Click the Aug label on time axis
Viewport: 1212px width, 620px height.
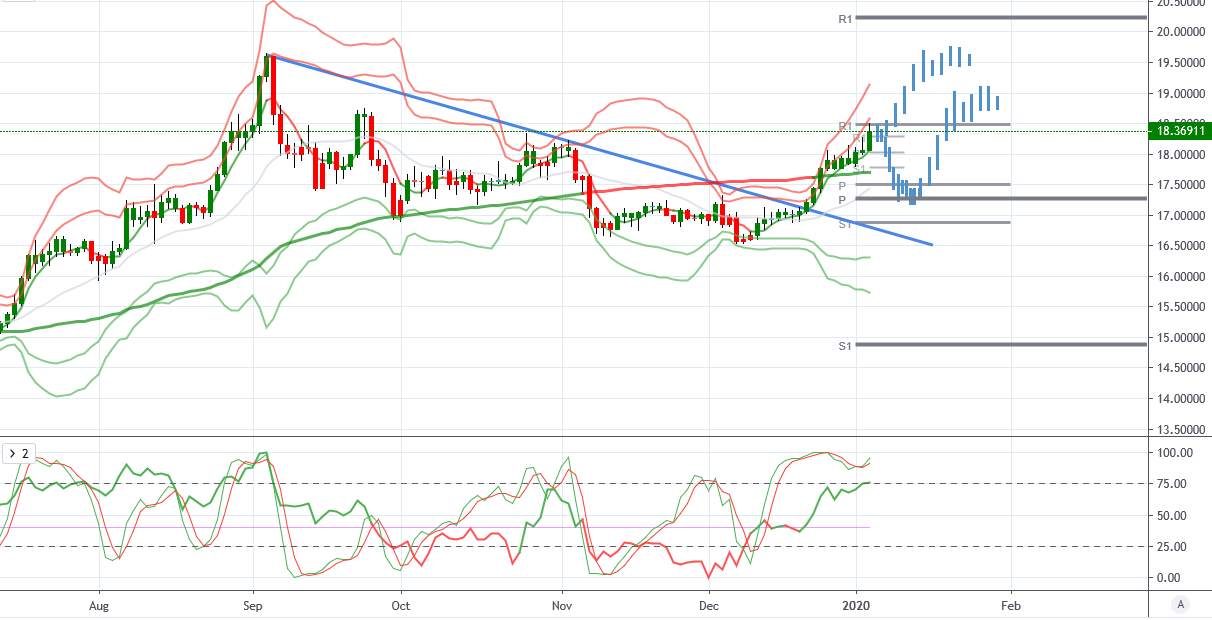[x=98, y=604]
